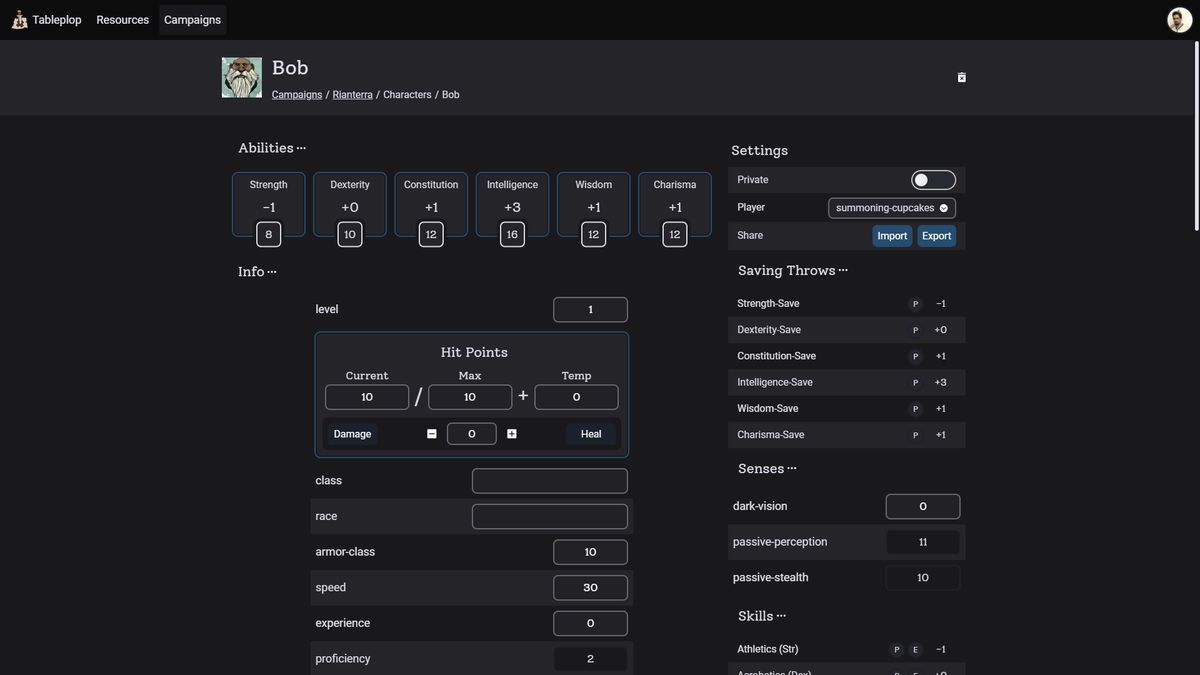Image resolution: width=1200 pixels, height=675 pixels.
Task: Open the Campaigns menu in top bar
Action: pyautogui.click(x=192, y=20)
